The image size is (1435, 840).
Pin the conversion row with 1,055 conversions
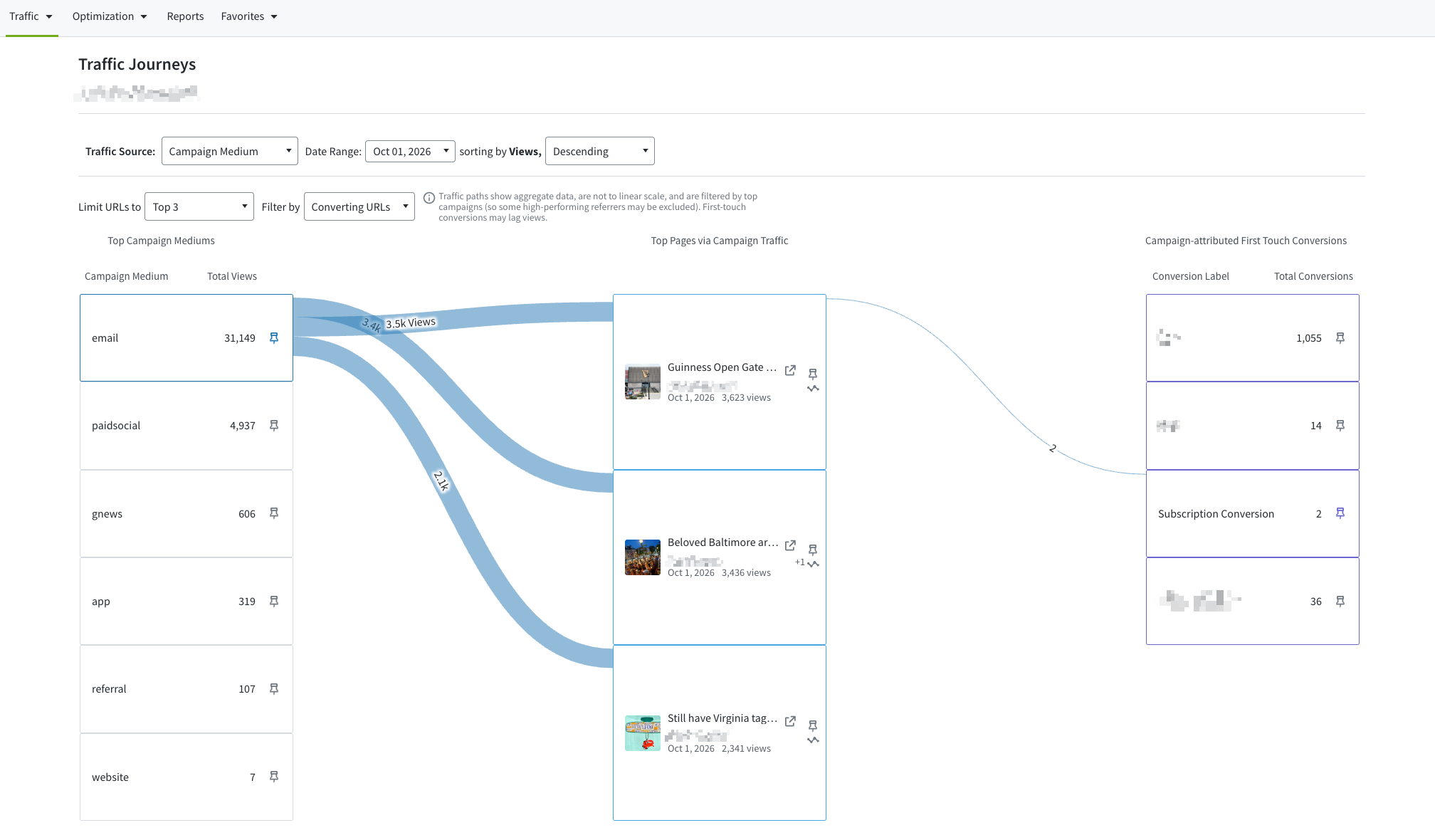pos(1340,338)
